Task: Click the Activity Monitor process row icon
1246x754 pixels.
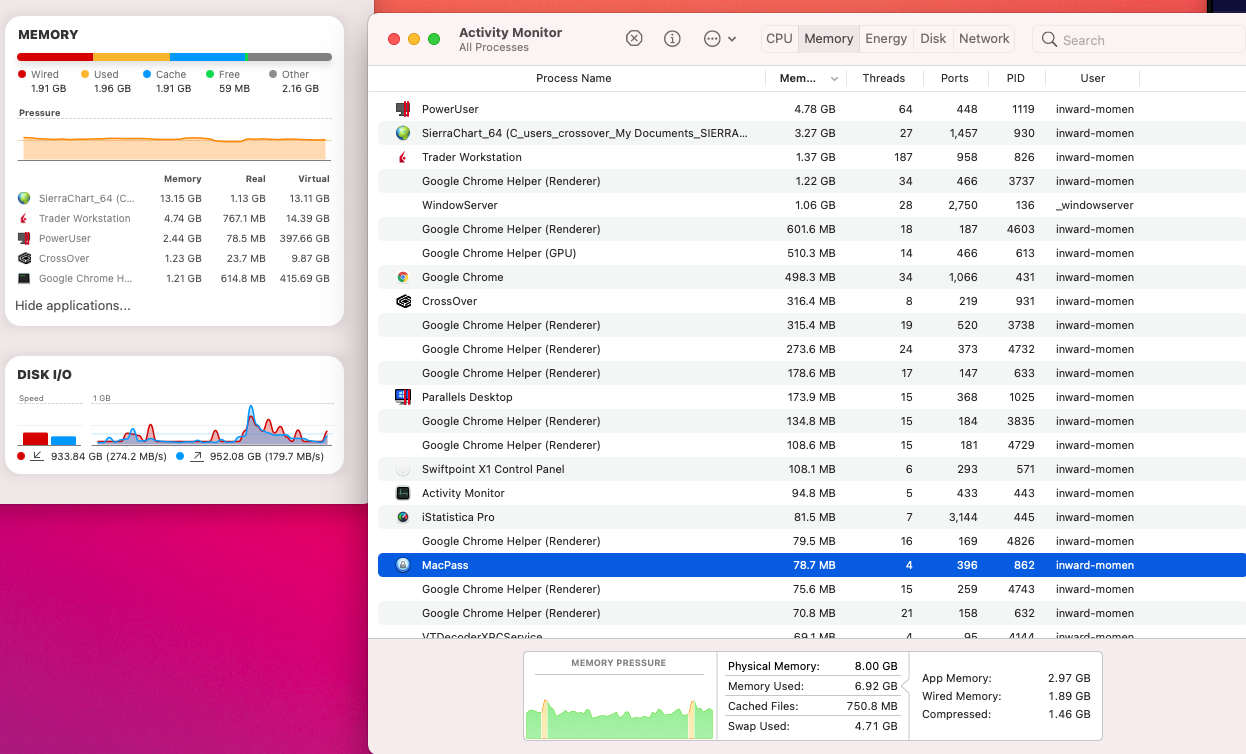Action: (403, 493)
